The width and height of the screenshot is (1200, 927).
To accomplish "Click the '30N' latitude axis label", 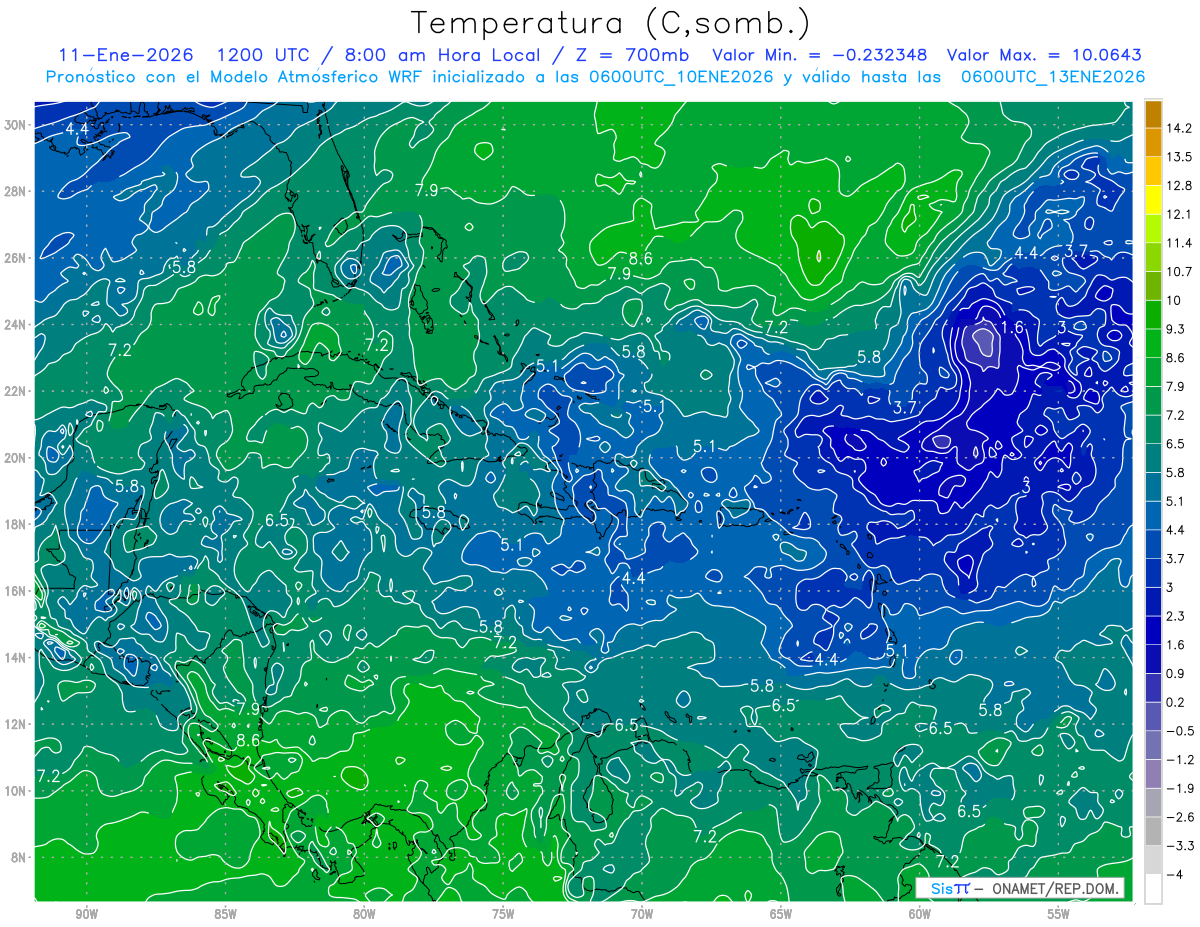I will click(16, 124).
